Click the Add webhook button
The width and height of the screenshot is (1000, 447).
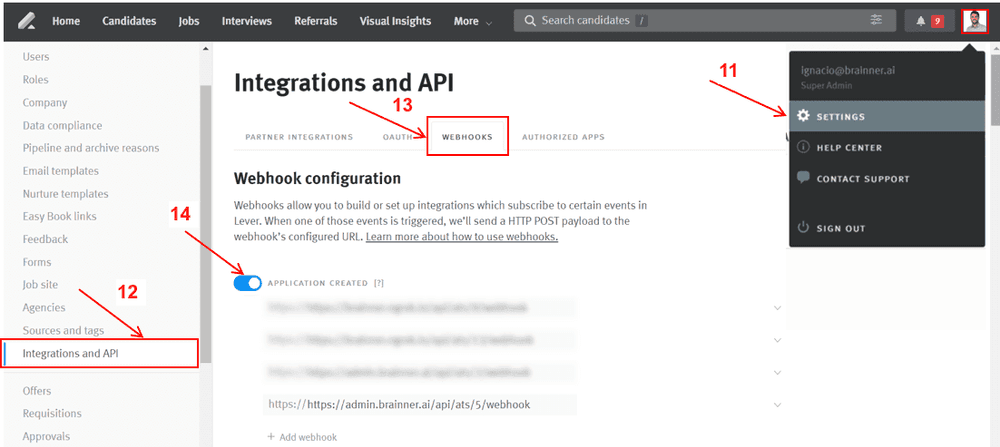pyautogui.click(x=302, y=437)
